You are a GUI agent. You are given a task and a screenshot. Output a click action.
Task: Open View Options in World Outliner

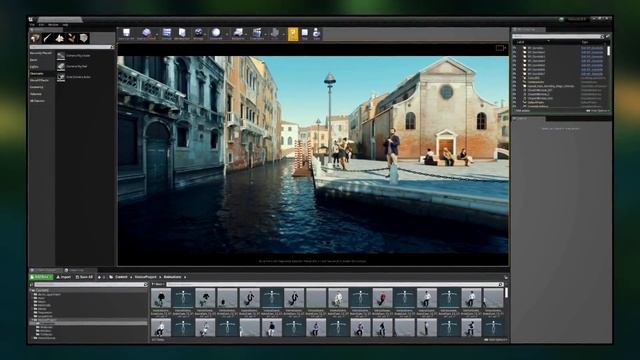pyautogui.click(x=597, y=111)
